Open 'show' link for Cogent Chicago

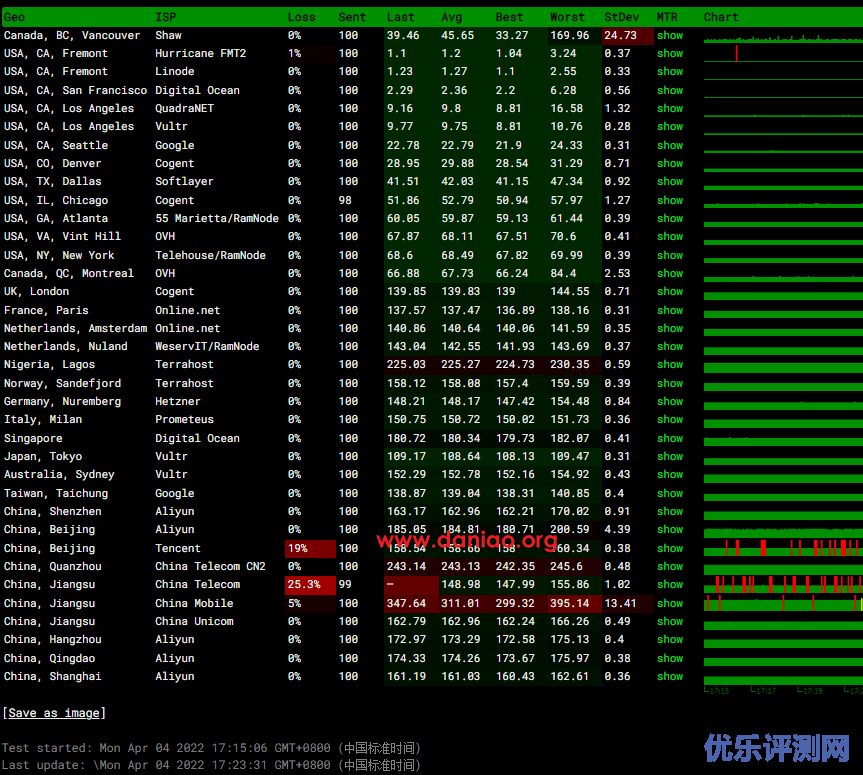coord(670,200)
